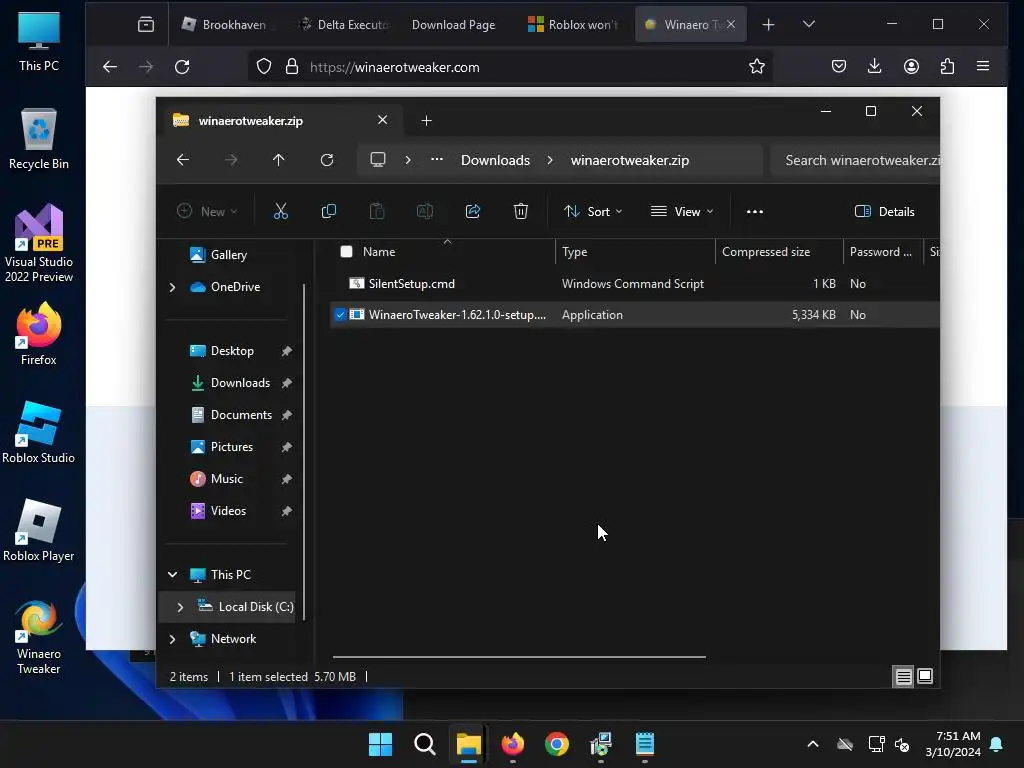Open Google Chrome from the taskbar
This screenshot has height=768, width=1024.
[x=556, y=744]
